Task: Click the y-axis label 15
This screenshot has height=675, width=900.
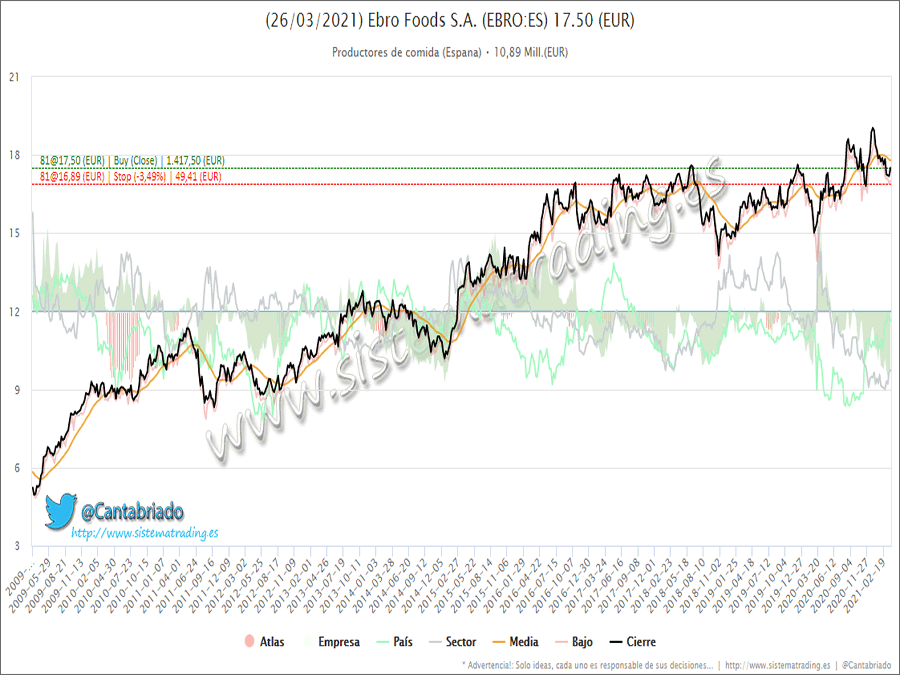Action: click(14, 233)
